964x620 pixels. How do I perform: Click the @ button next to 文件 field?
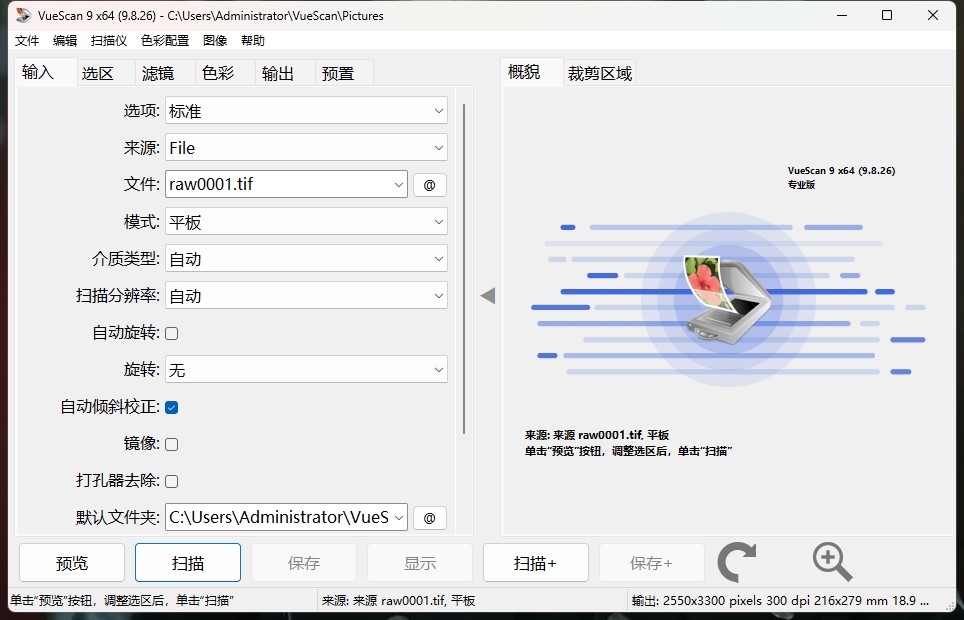430,185
